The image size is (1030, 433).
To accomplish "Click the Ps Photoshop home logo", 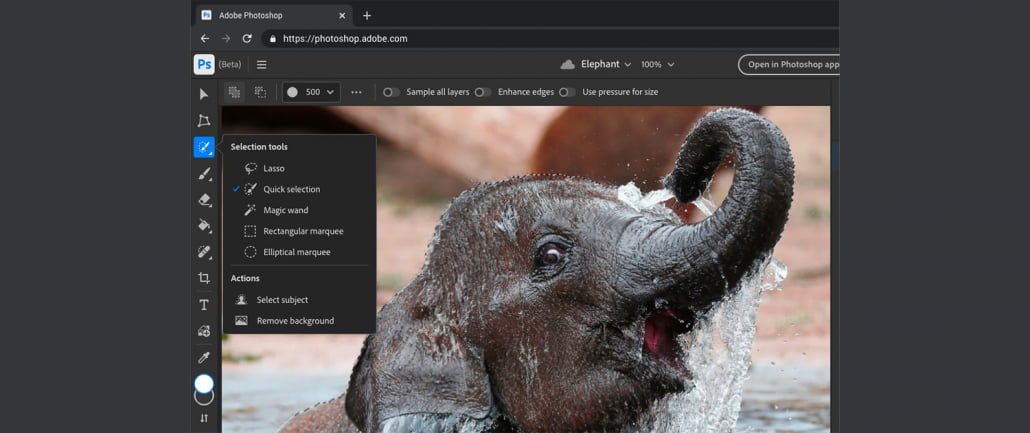I will coord(204,64).
